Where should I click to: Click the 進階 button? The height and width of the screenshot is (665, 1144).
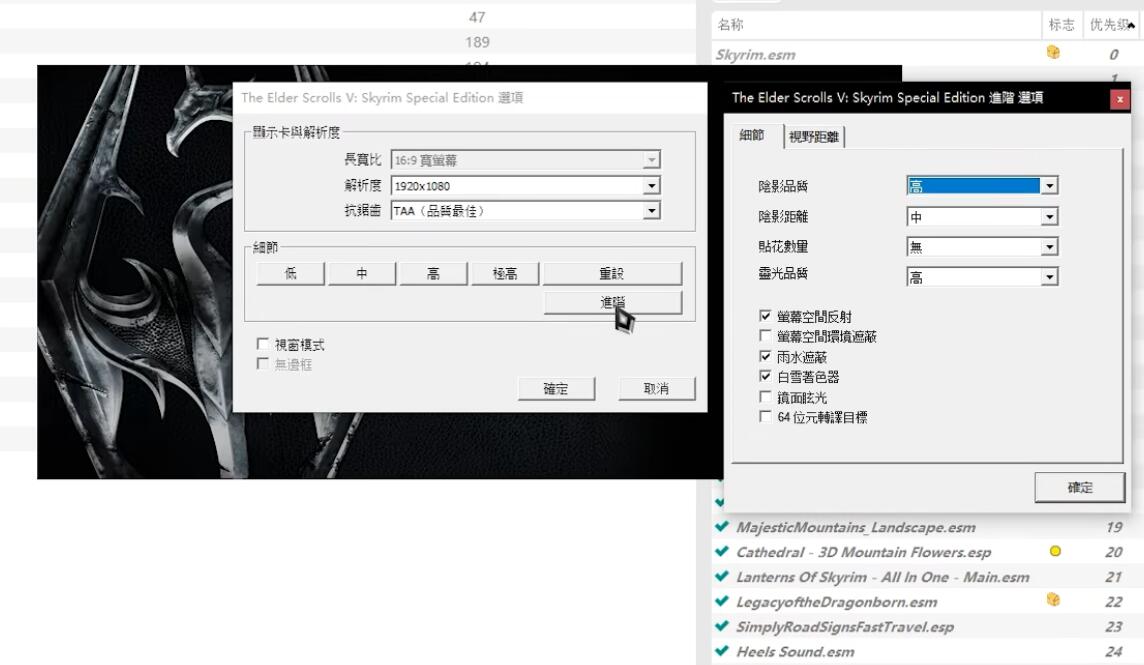[612, 302]
